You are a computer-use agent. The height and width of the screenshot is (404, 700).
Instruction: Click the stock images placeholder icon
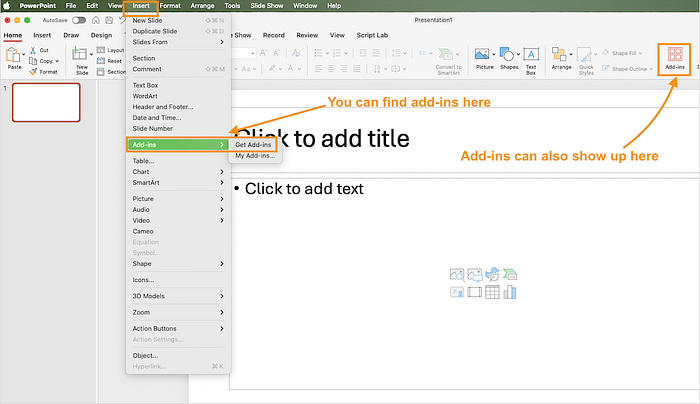pos(457,275)
